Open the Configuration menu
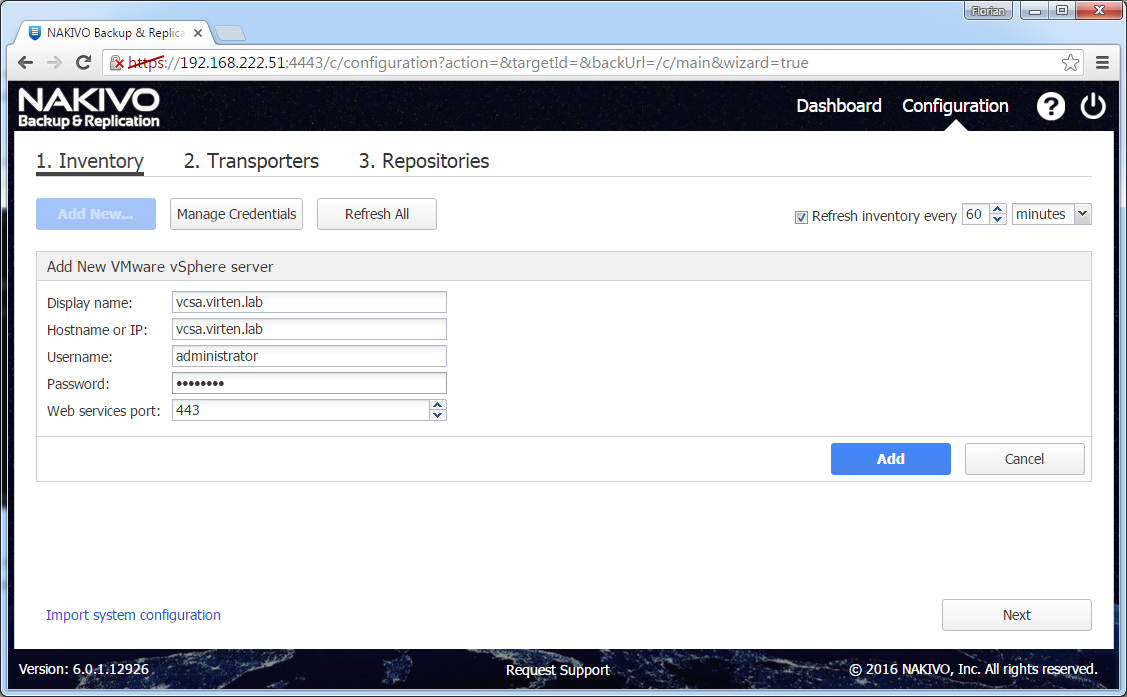This screenshot has width=1127, height=697. click(955, 106)
